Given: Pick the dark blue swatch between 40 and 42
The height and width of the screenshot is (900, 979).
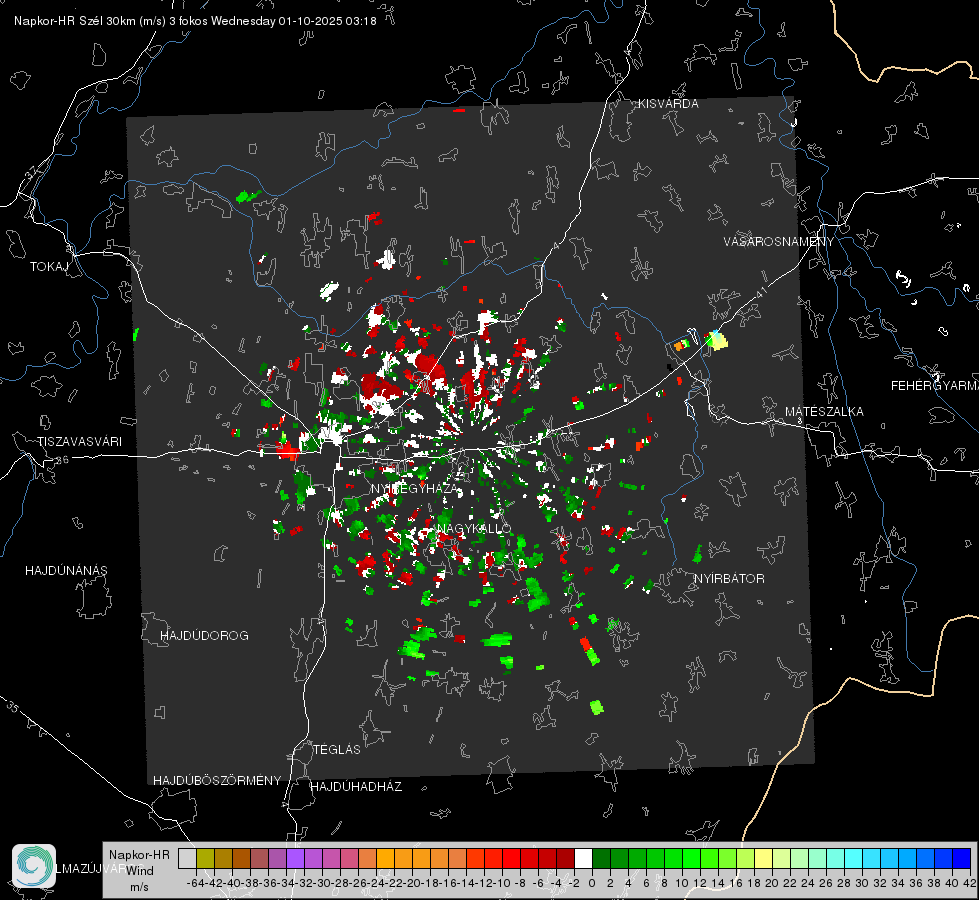Looking at the screenshot, I should pos(962,858).
